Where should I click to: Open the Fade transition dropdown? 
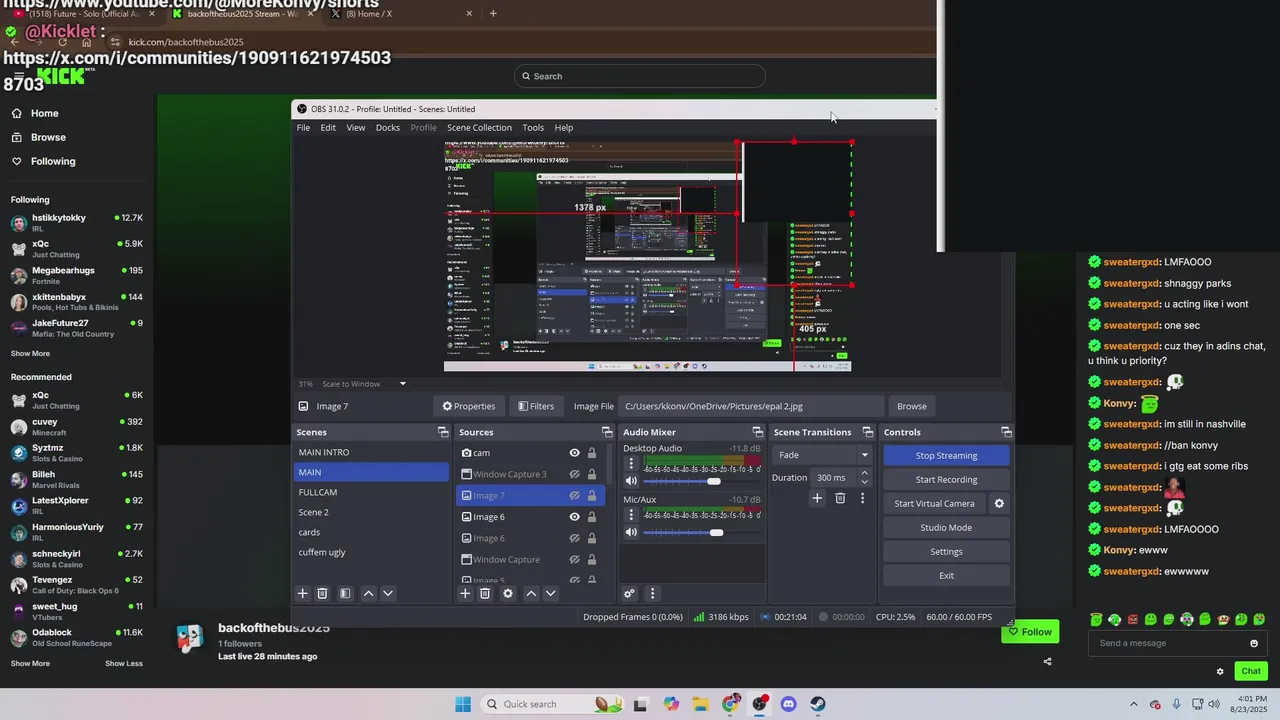pyautogui.click(x=822, y=455)
